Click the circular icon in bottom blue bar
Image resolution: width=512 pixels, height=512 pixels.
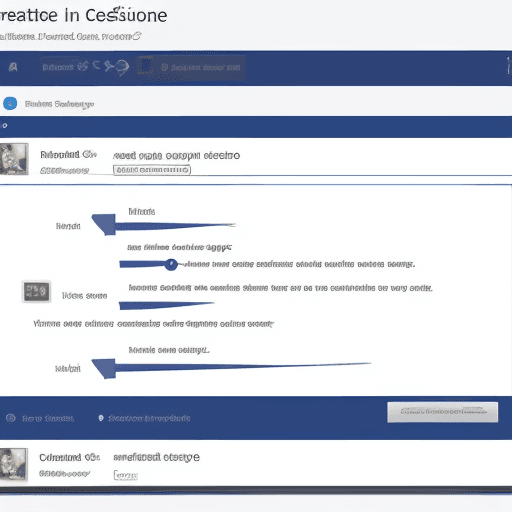[x=11, y=418]
